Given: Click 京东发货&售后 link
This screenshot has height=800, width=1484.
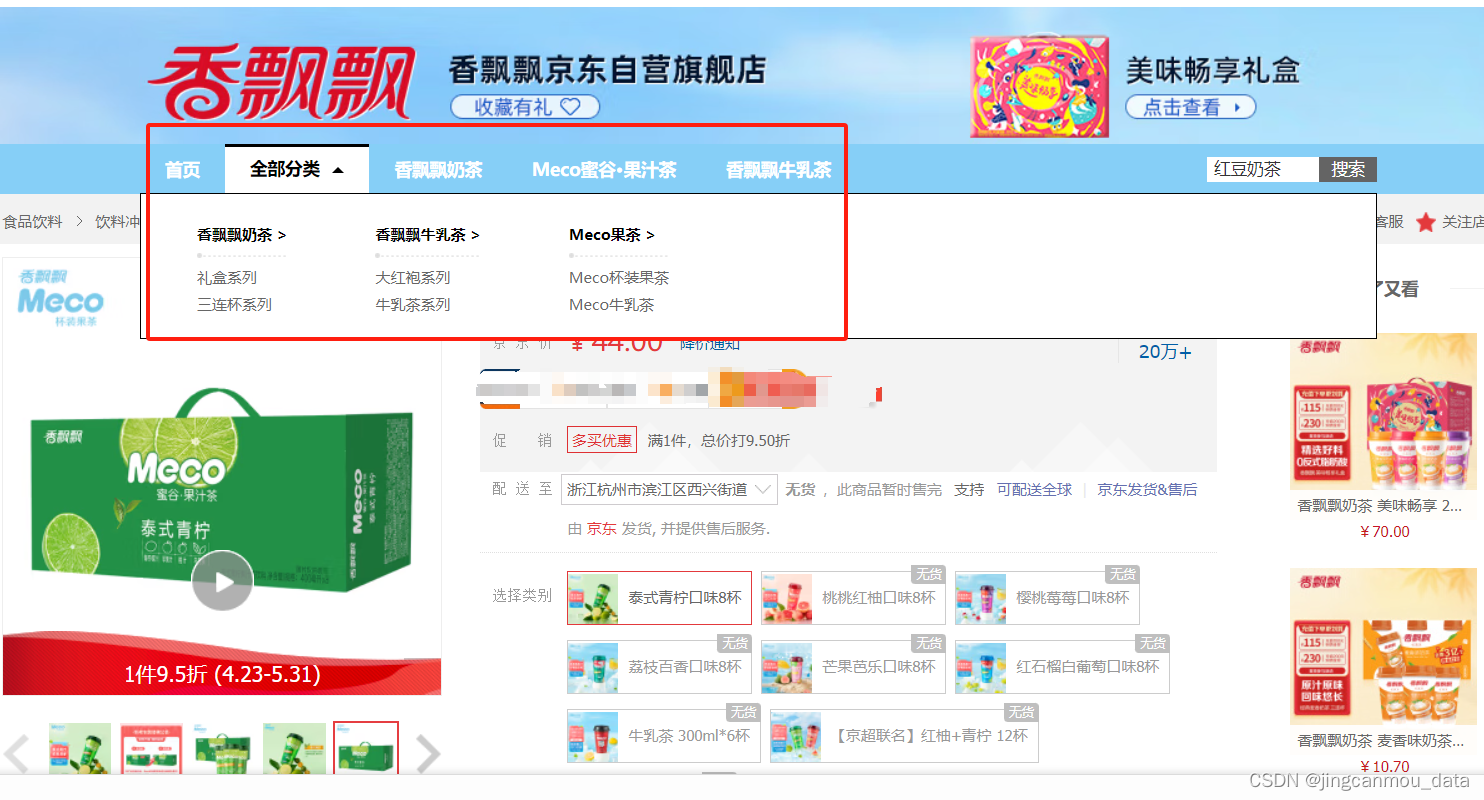Looking at the screenshot, I should coord(1147,489).
